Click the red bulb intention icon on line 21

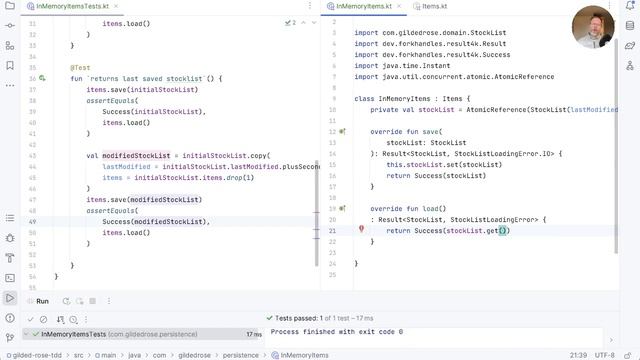[361, 229]
